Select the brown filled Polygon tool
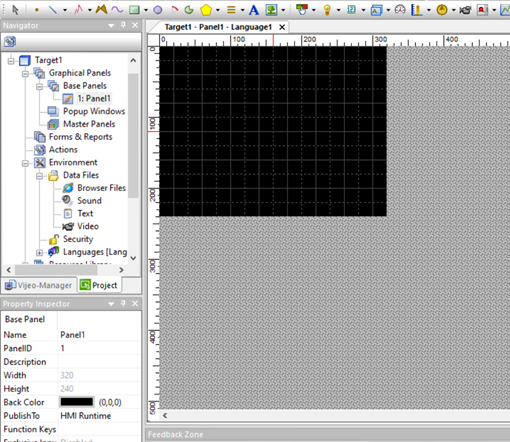 click(x=101, y=10)
